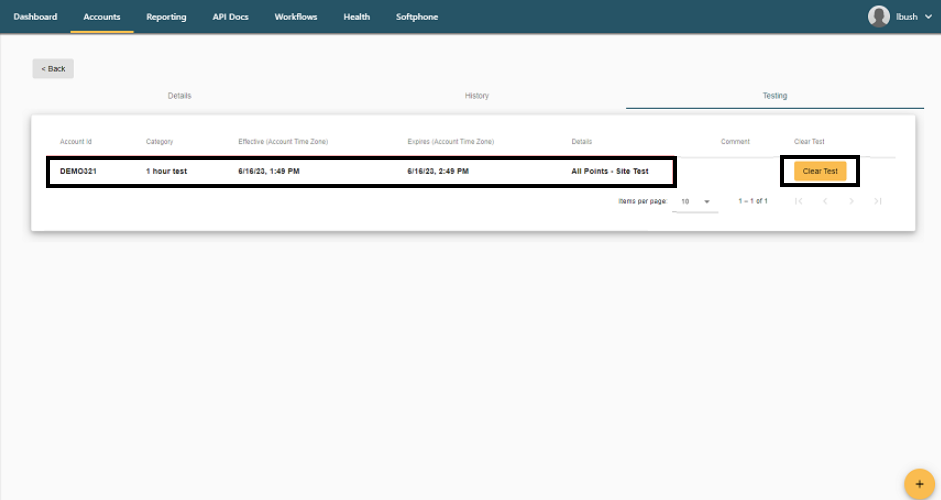Open the Dashboard menu item
941x500 pixels.
[35, 17]
